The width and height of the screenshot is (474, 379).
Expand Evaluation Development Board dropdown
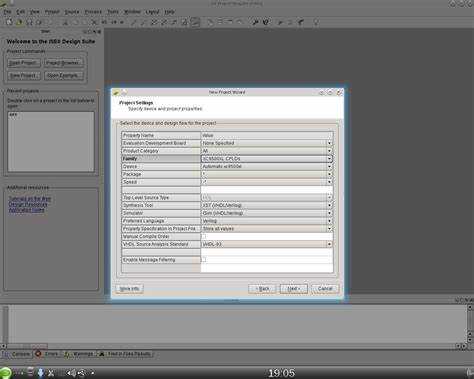pos(329,143)
